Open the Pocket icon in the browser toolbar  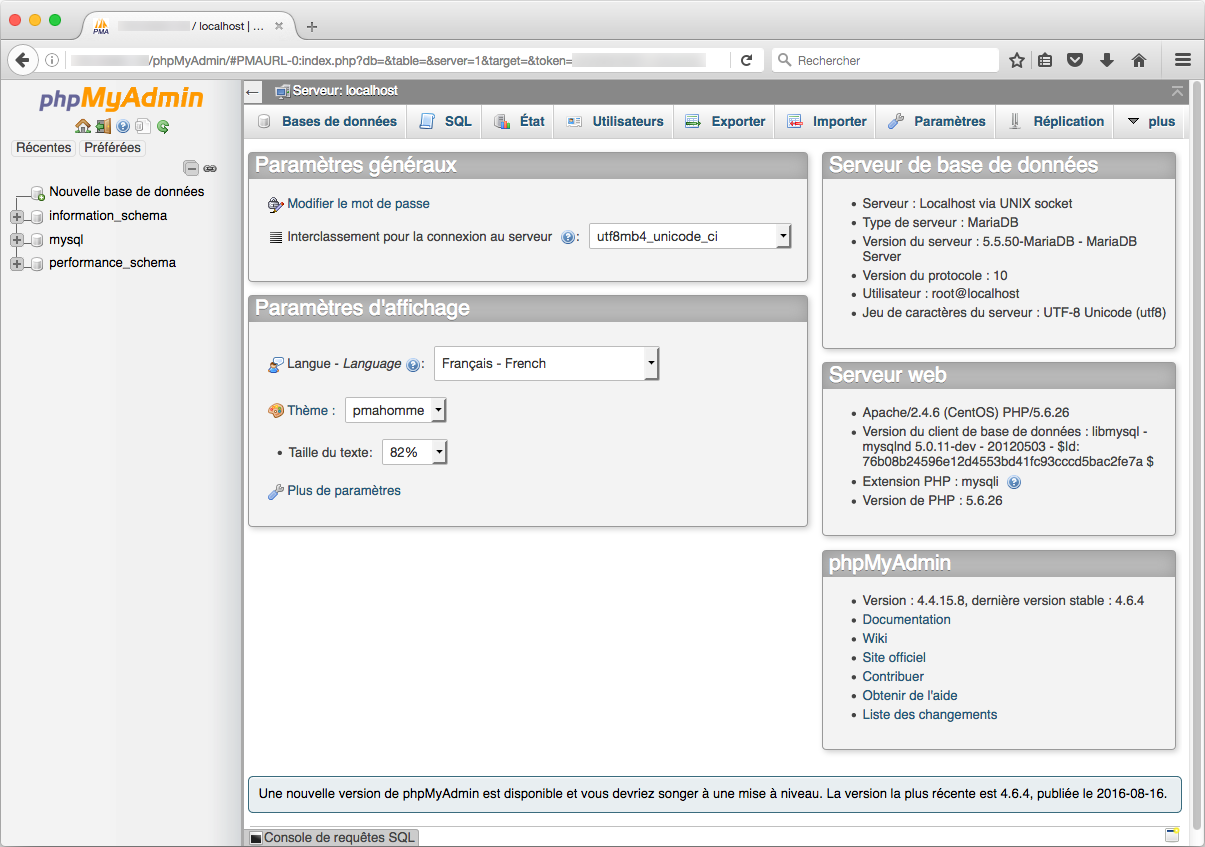(1075, 60)
